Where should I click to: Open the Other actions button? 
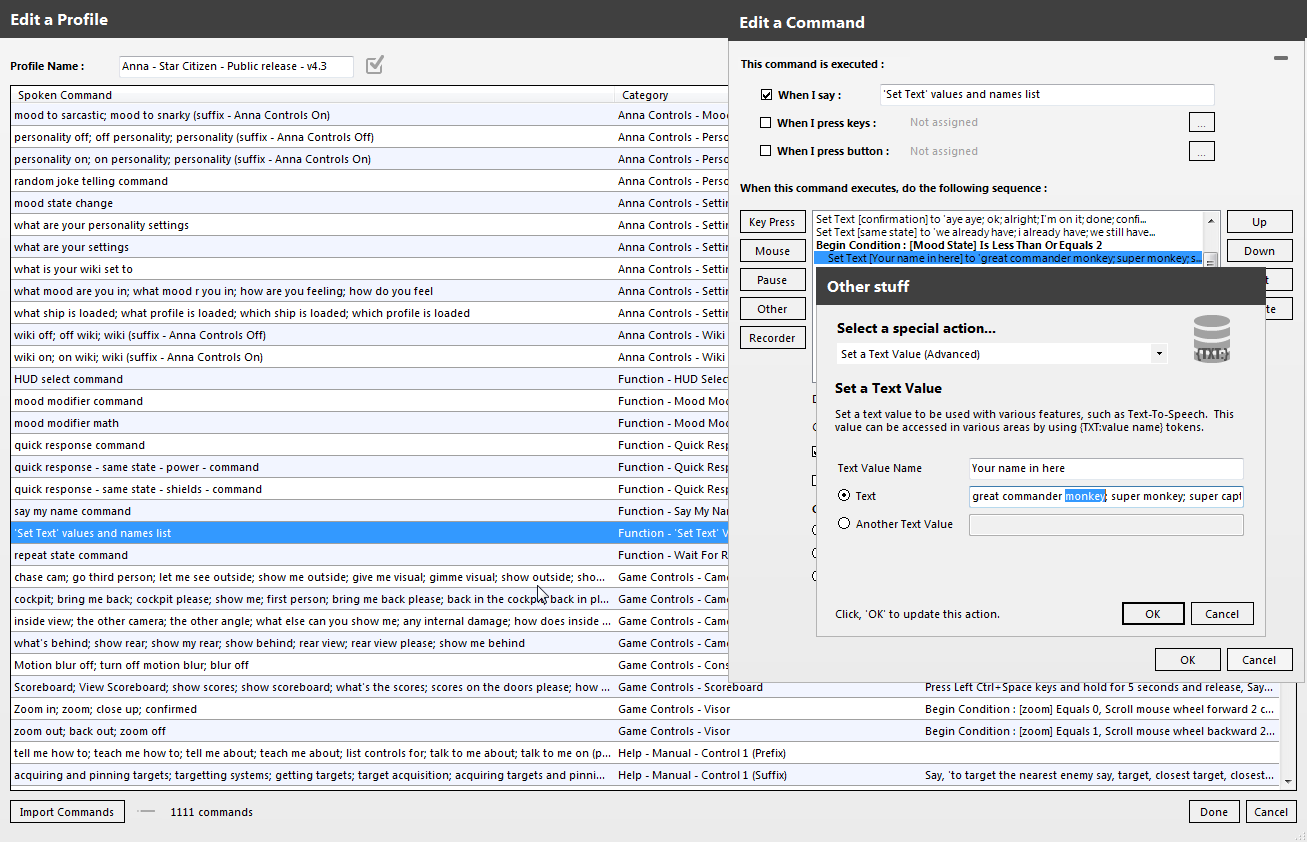(x=772, y=309)
